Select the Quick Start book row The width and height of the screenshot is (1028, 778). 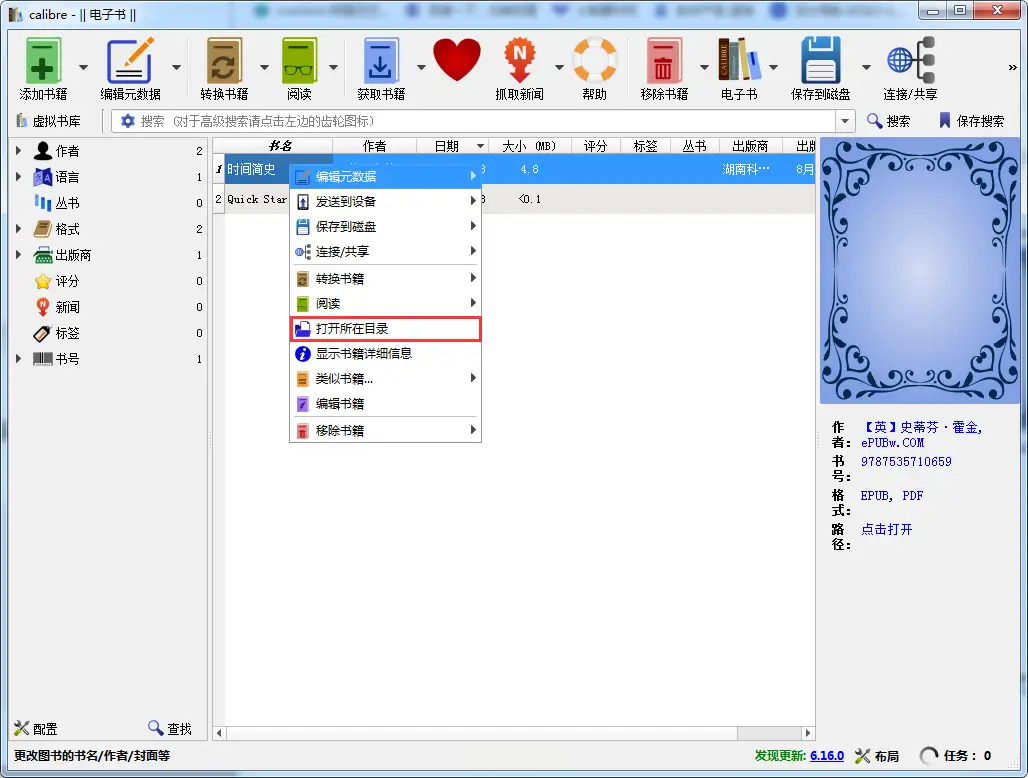514,199
